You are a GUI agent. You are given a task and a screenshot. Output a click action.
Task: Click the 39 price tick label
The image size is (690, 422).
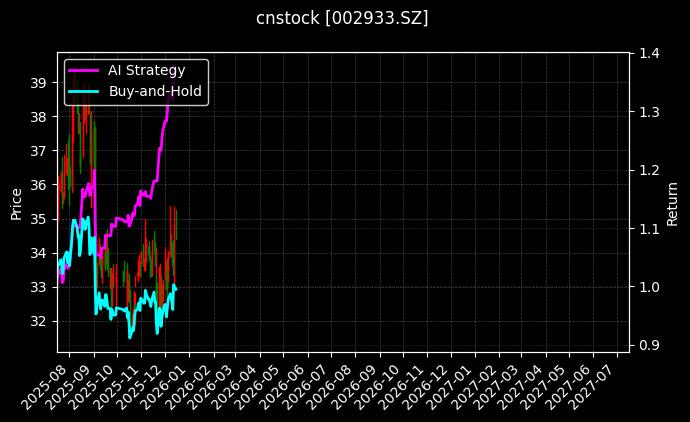point(40,82)
